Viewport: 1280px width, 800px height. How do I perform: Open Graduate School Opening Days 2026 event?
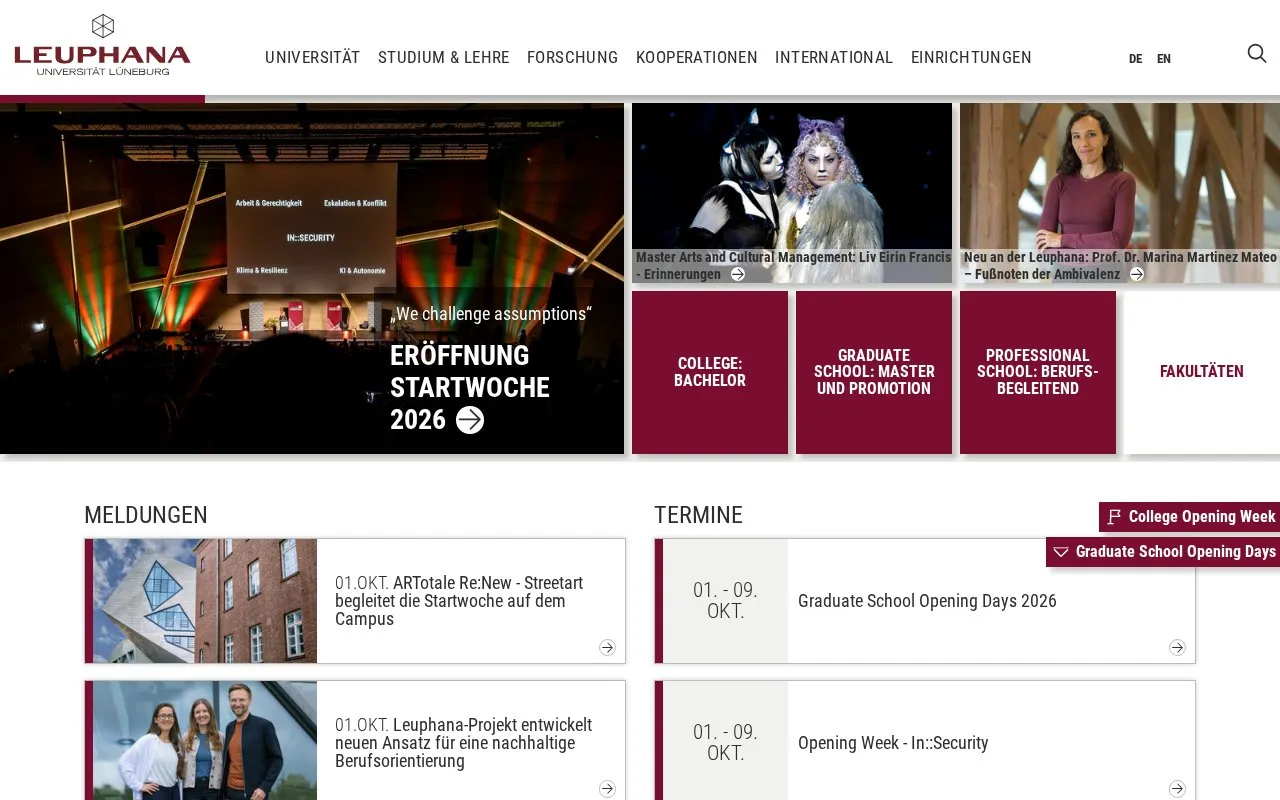tap(927, 601)
